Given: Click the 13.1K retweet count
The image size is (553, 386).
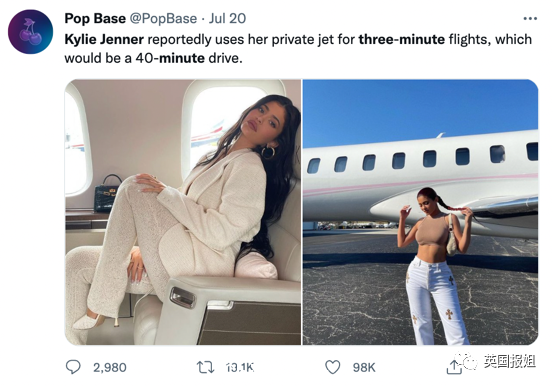Looking at the screenshot, I should click(240, 368).
